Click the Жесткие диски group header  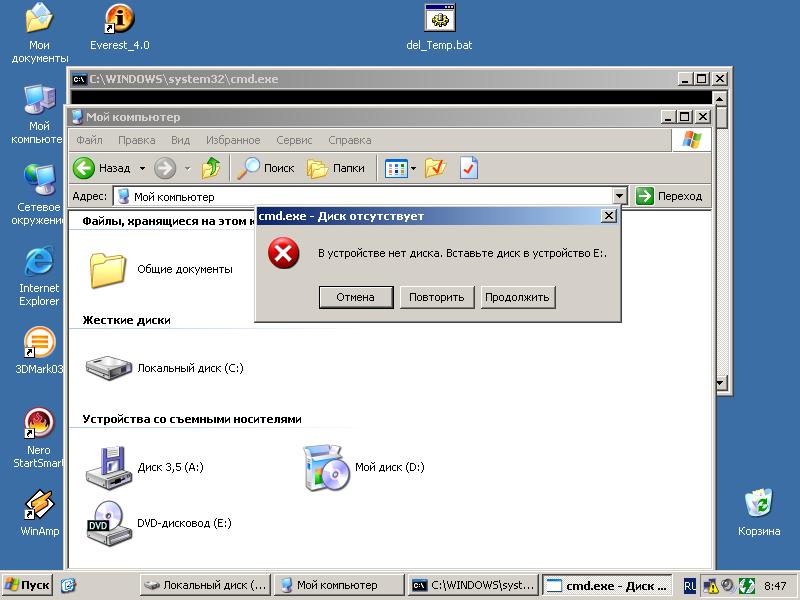[127, 320]
